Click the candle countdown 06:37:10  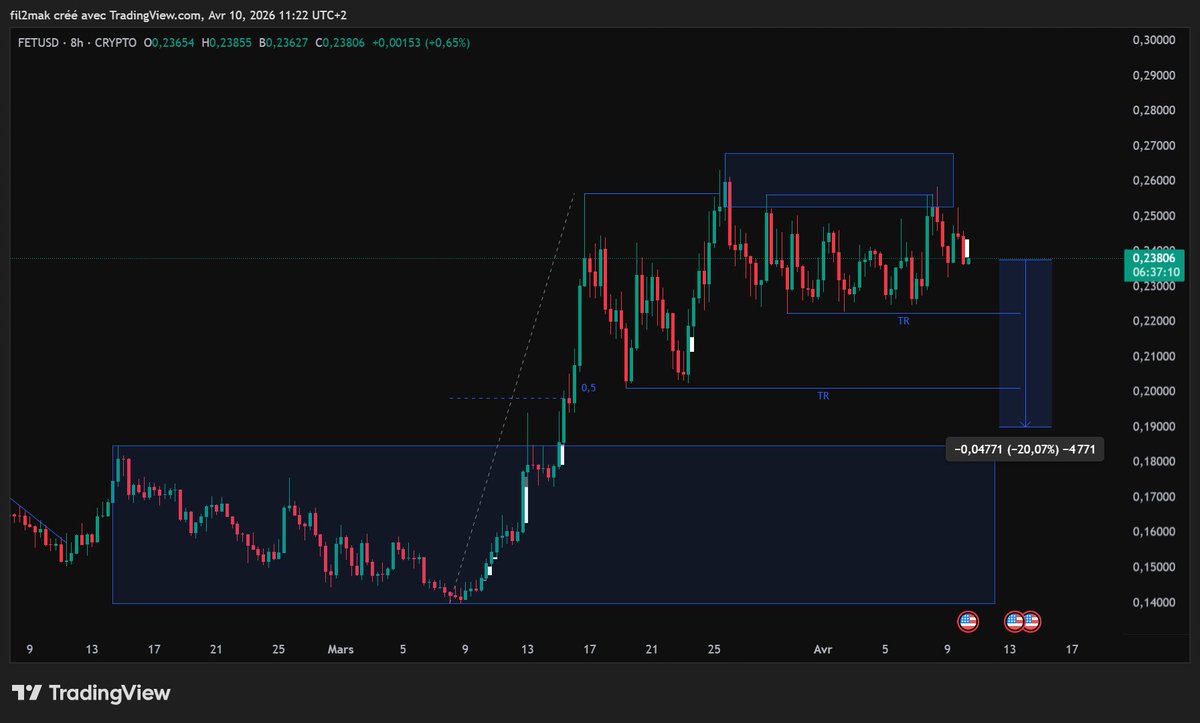1154,271
